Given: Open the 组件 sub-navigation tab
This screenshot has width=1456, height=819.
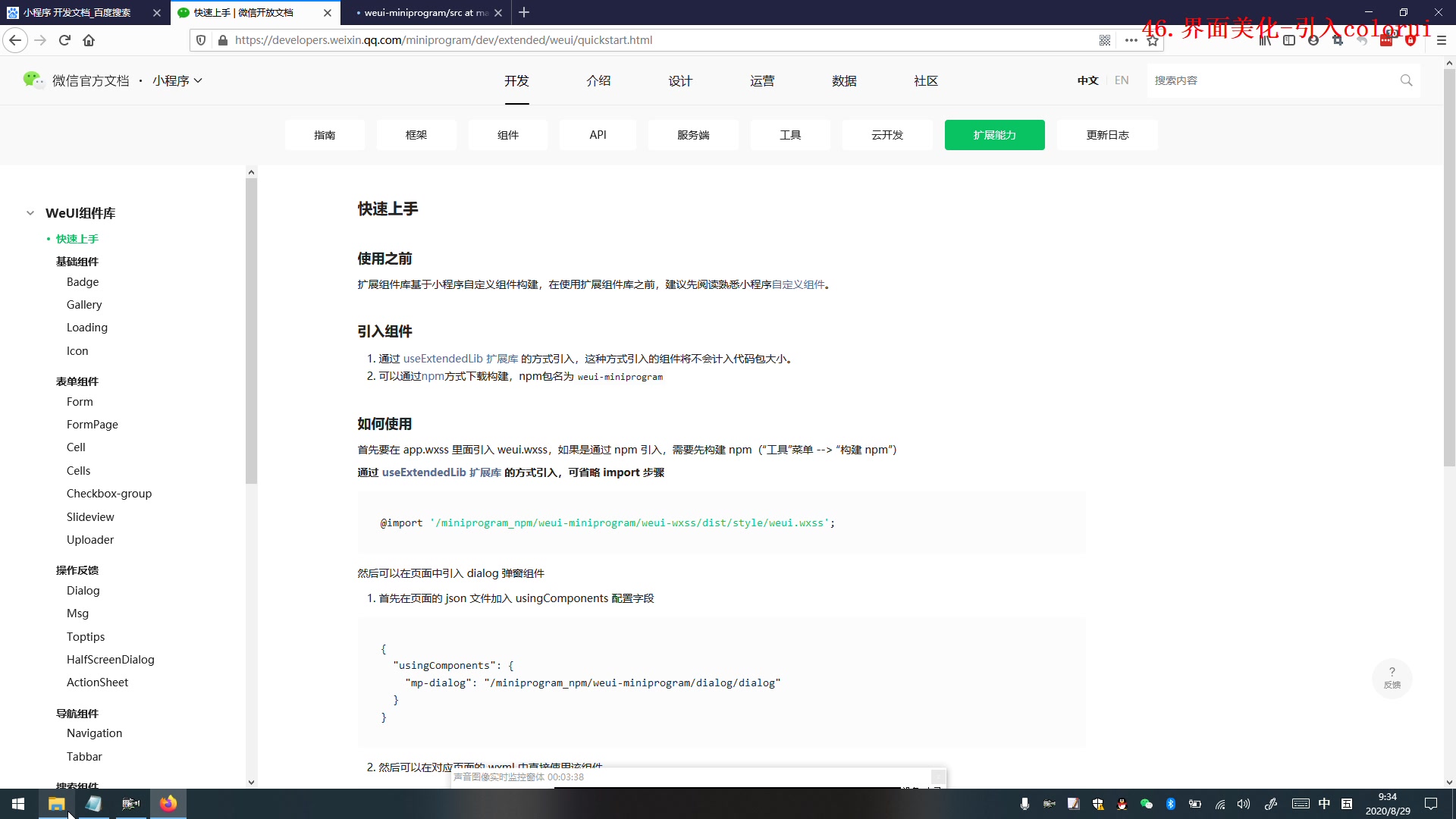Looking at the screenshot, I should click(508, 135).
